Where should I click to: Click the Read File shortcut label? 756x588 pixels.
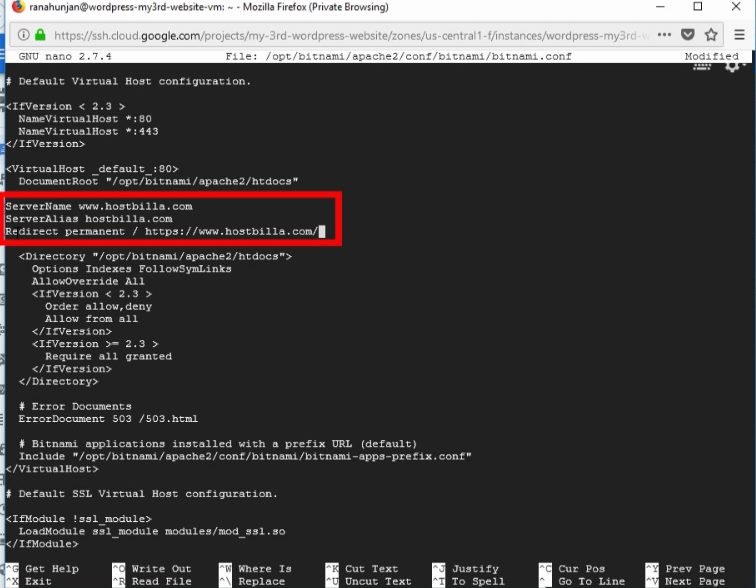click(162, 581)
